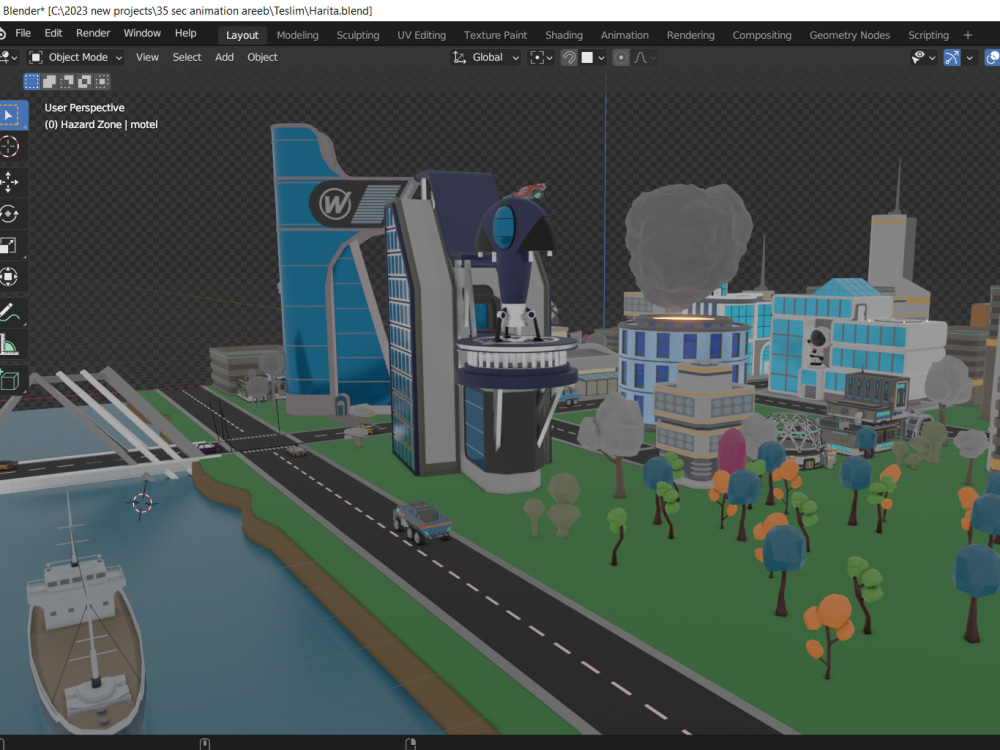Choose the Measure tool
This screenshot has width=1000, height=750.
[13, 345]
